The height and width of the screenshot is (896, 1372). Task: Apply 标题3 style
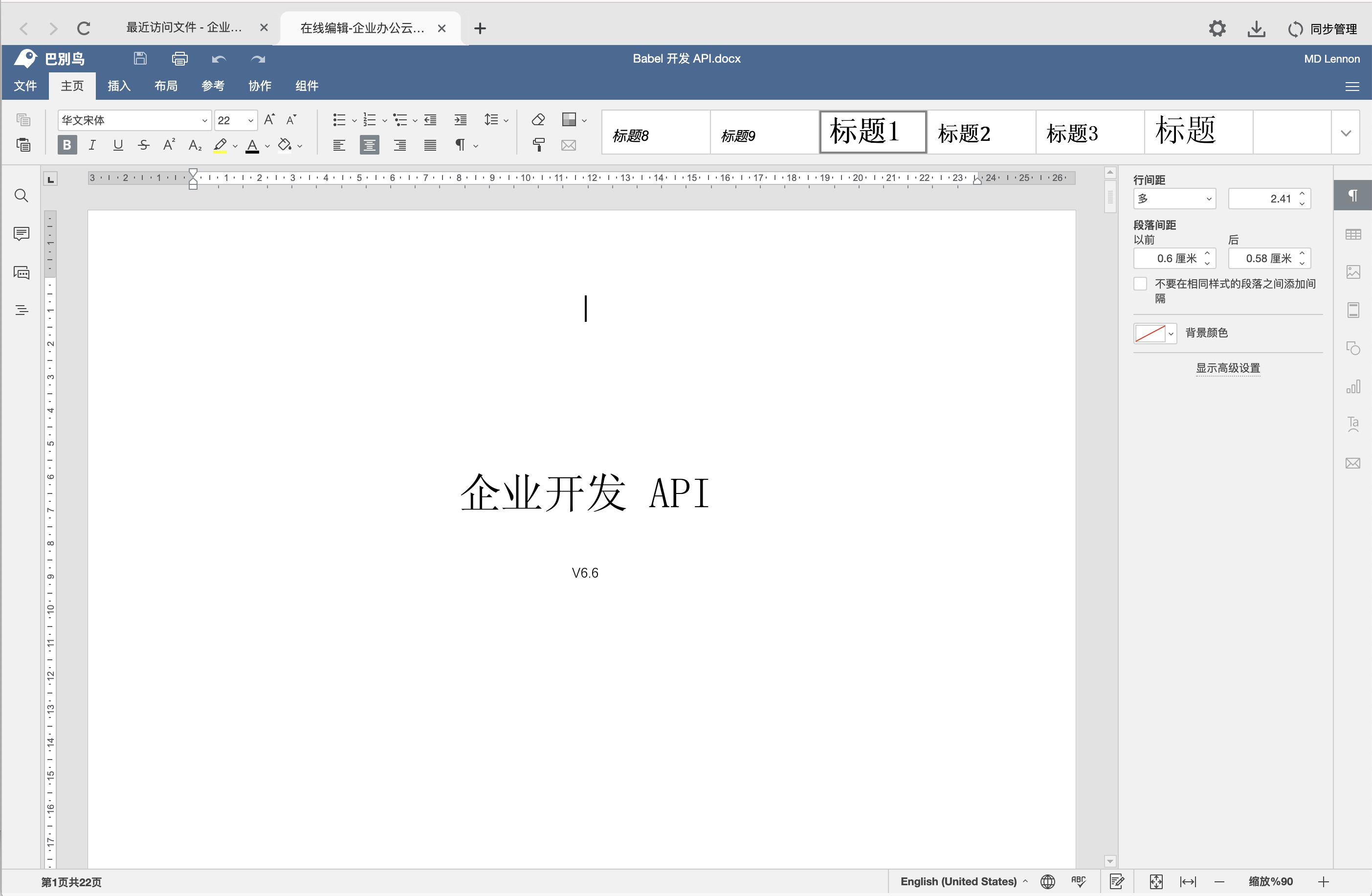coord(1089,132)
